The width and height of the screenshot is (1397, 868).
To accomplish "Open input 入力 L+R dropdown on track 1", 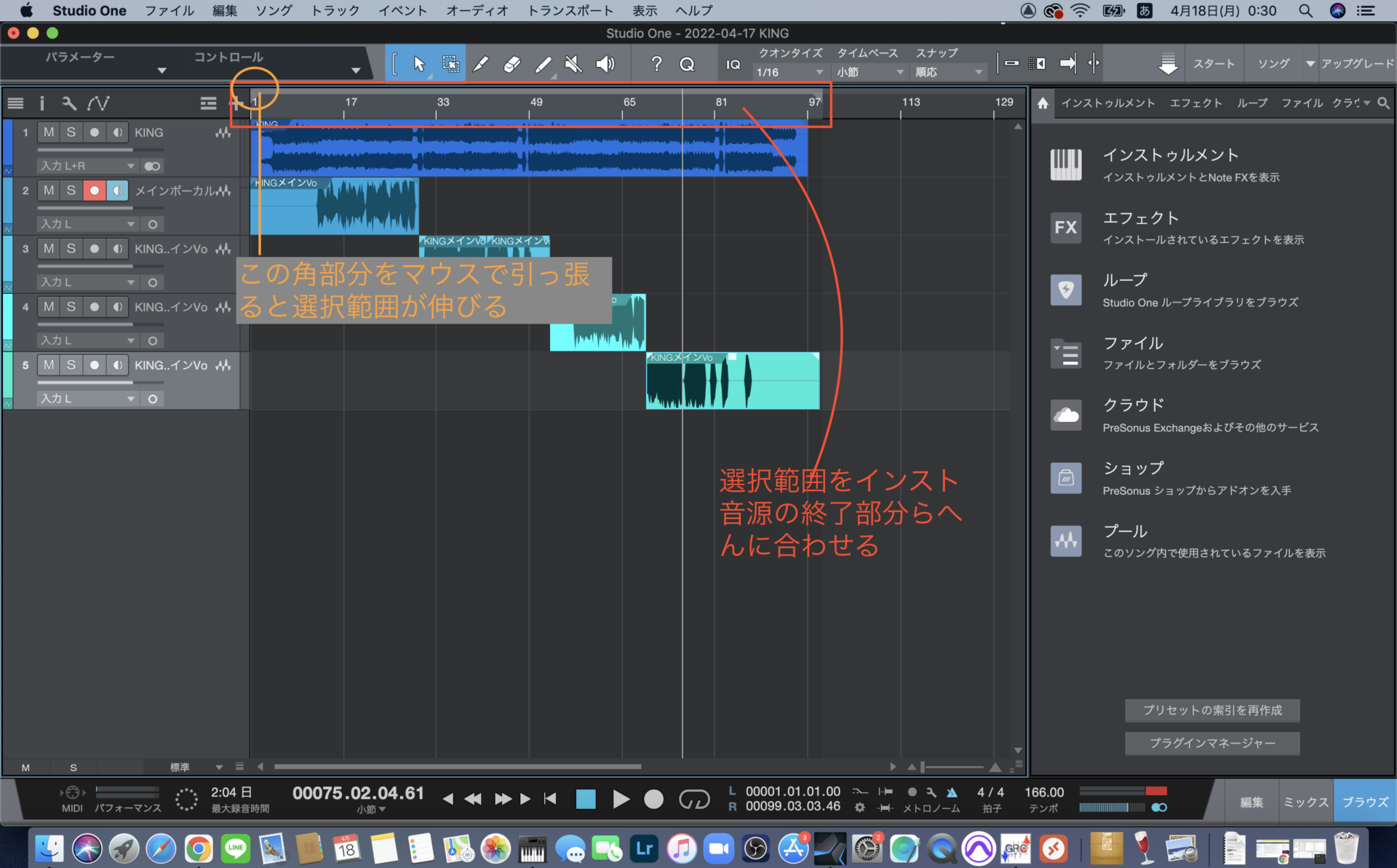I will tap(87, 166).
